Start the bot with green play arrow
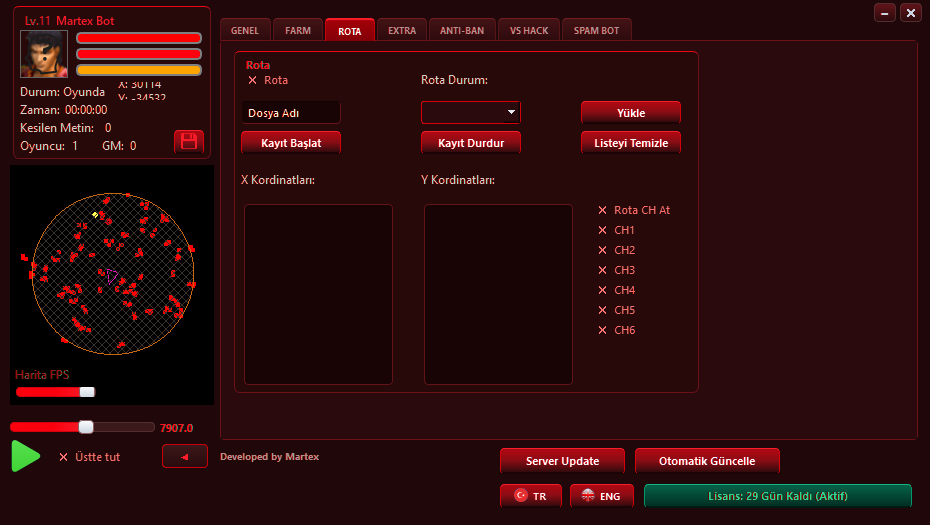The height and width of the screenshot is (525, 930). click(x=26, y=456)
